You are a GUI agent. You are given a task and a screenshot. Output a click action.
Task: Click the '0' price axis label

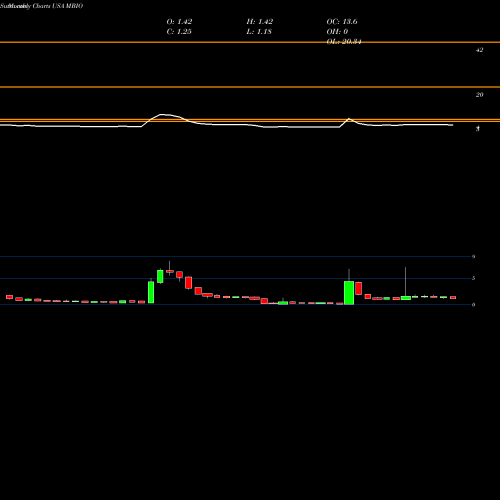[x=473, y=305]
